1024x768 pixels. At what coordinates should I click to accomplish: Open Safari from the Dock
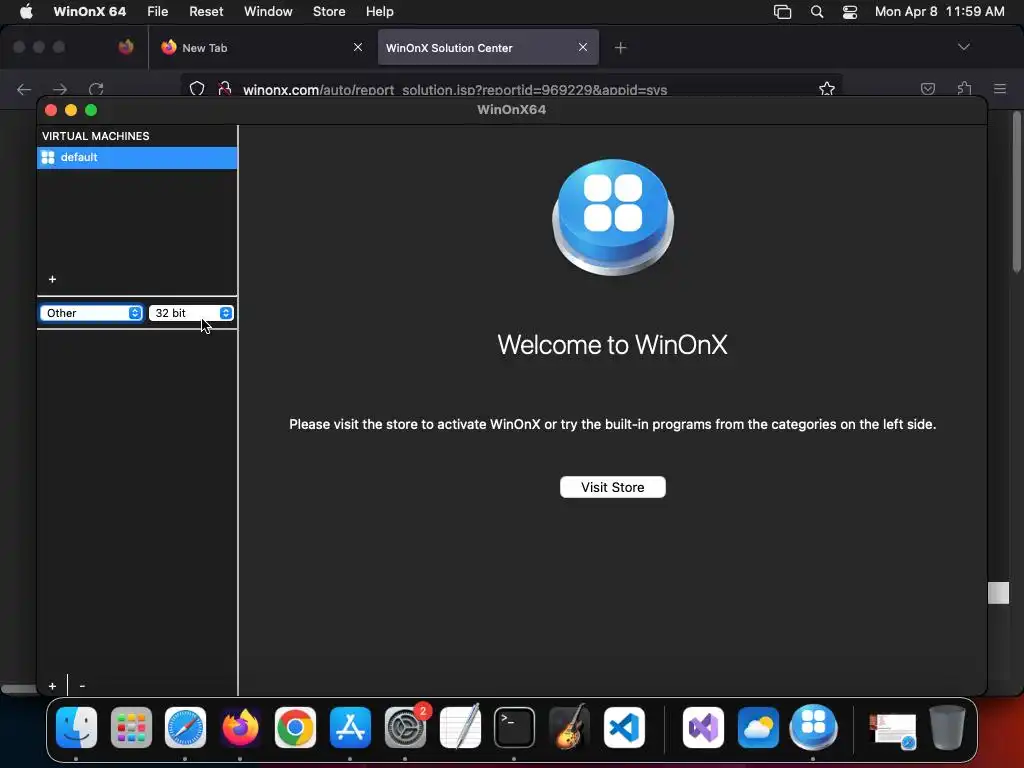[x=185, y=728]
